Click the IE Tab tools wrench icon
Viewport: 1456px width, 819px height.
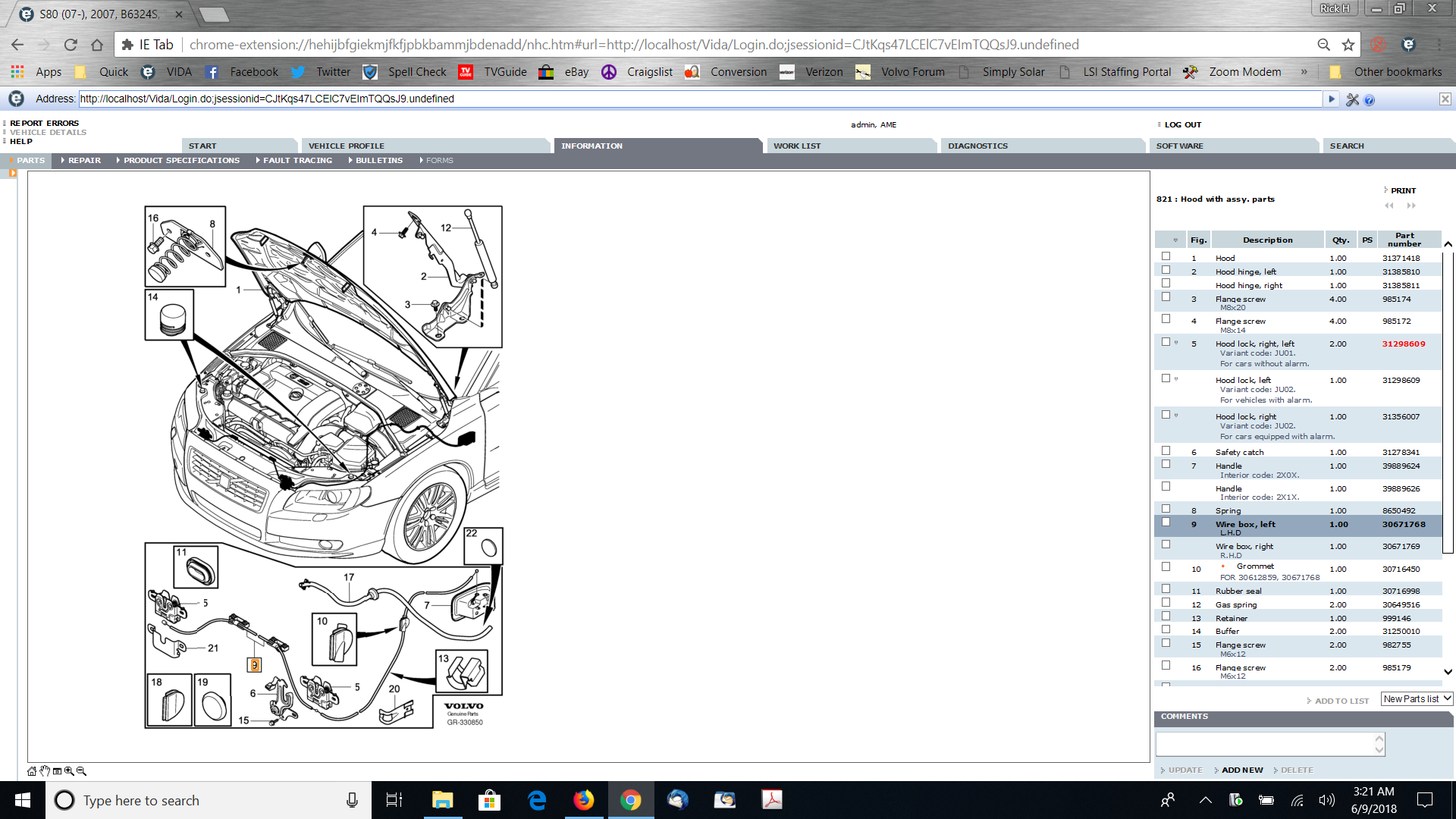coord(1352,99)
